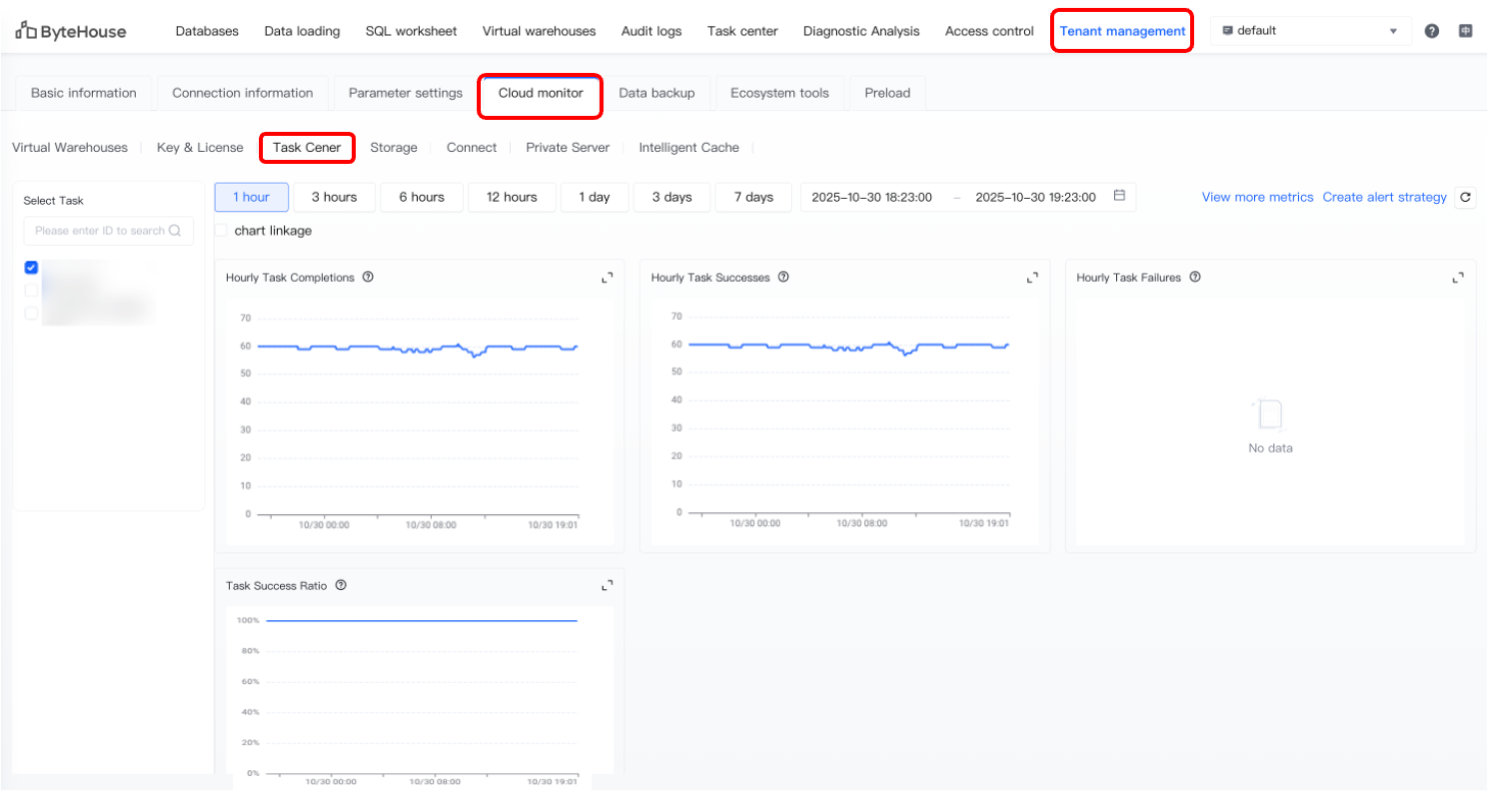This screenshot has width=1493, height=792.
Task: Expand the Task Success Ratio chart
Action: [607, 586]
